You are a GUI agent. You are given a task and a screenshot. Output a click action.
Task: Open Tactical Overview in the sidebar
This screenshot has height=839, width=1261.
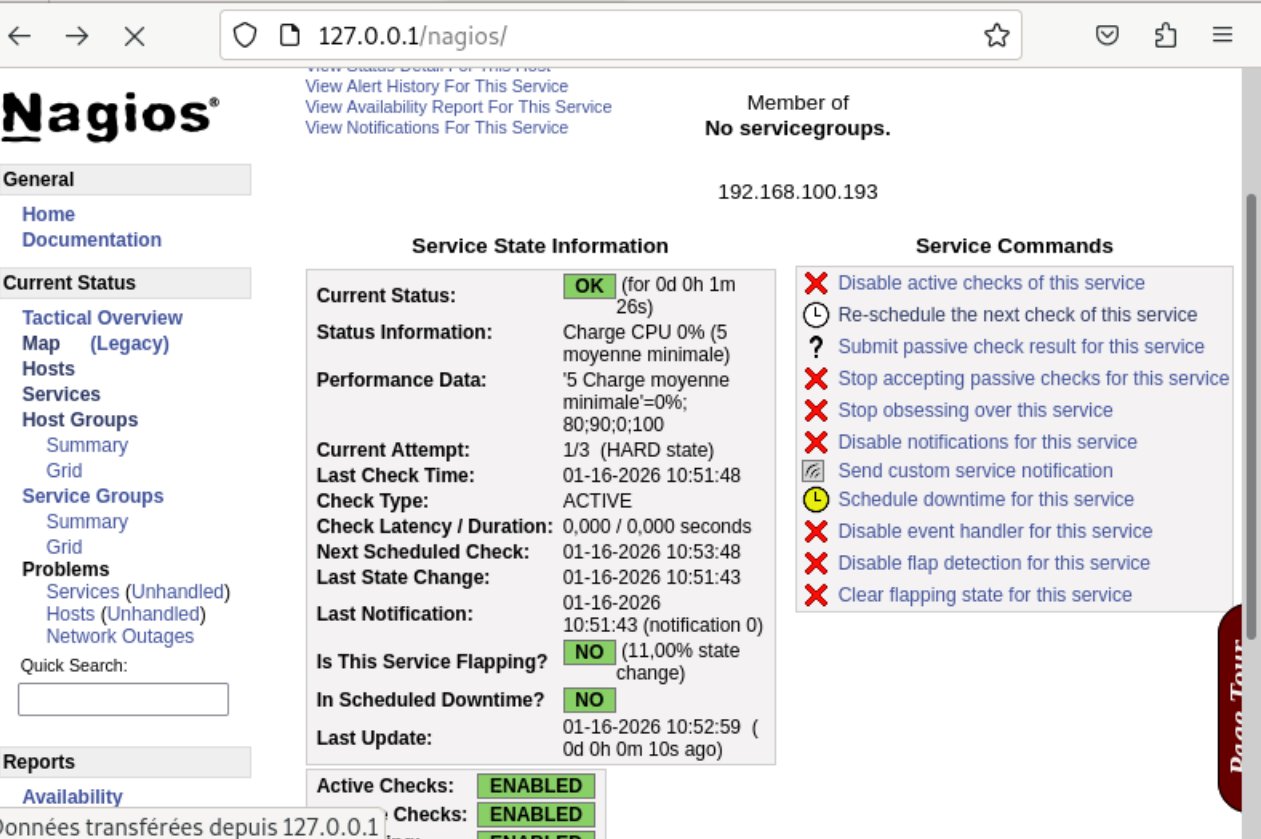pos(102,318)
